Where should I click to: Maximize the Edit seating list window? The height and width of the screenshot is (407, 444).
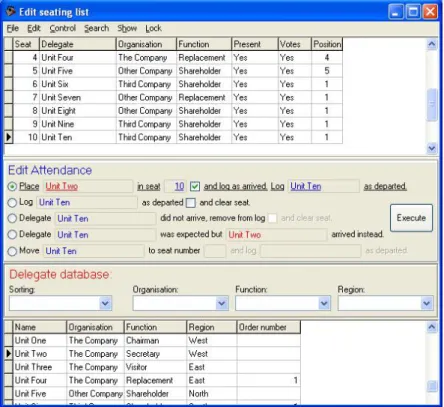413,12
